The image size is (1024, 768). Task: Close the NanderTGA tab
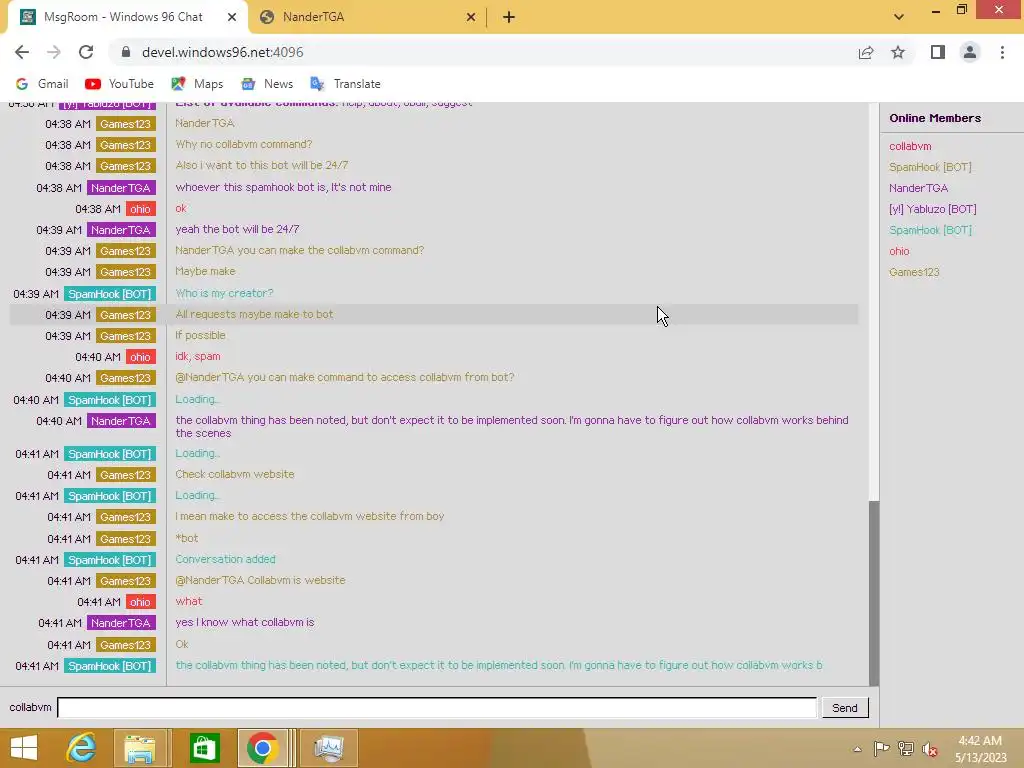471,17
